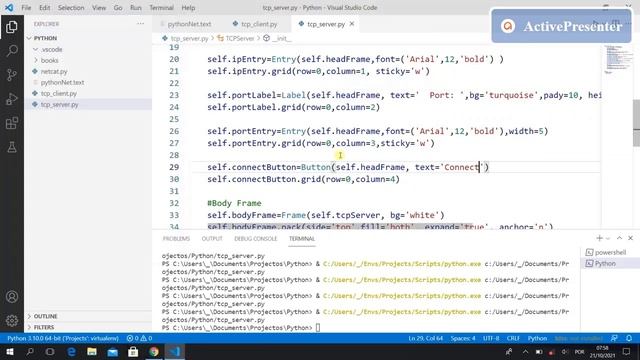The width and height of the screenshot is (640, 360).
Task: Open File Explorer from taskbar
Action: pos(92,352)
